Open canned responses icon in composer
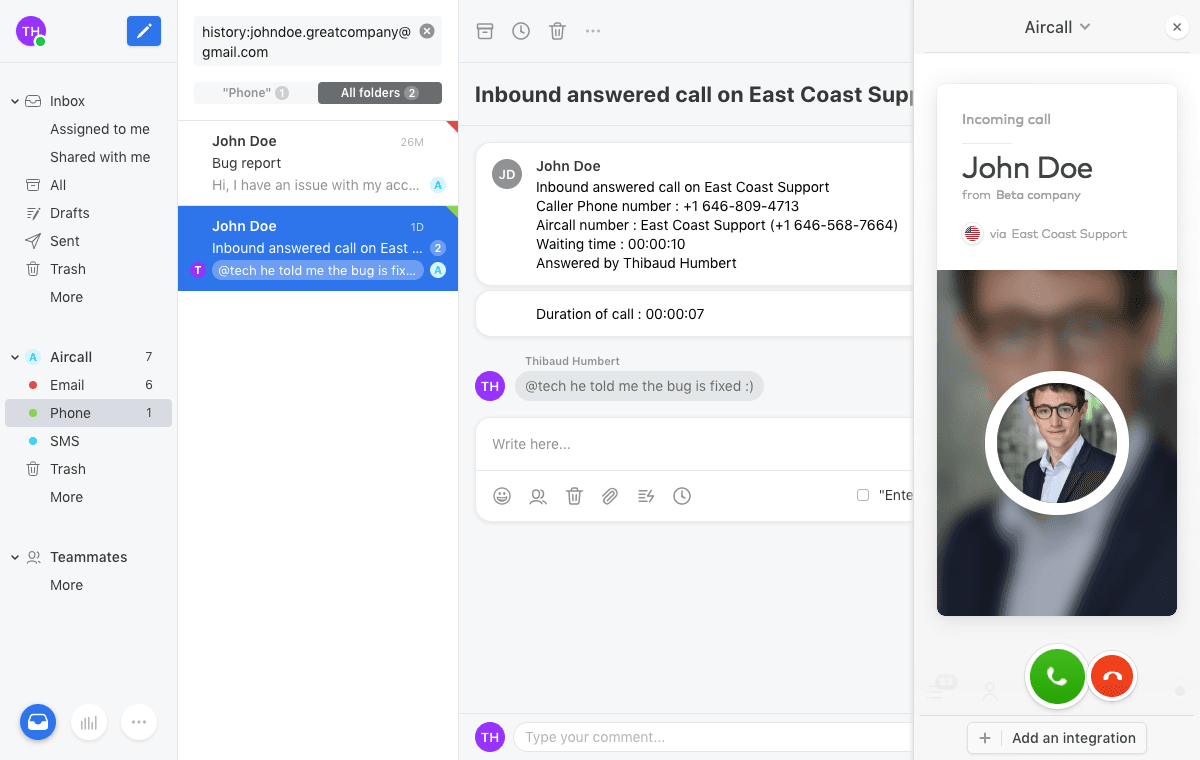The width and height of the screenshot is (1200, 760). coord(646,496)
